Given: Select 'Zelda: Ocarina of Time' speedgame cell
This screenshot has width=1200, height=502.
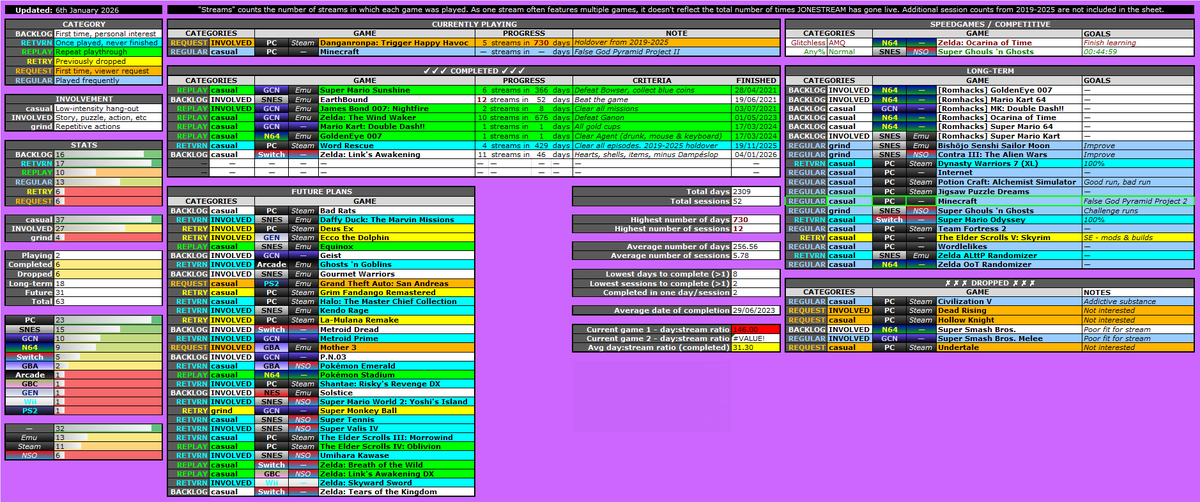Looking at the screenshot, I should click(x=1008, y=43).
